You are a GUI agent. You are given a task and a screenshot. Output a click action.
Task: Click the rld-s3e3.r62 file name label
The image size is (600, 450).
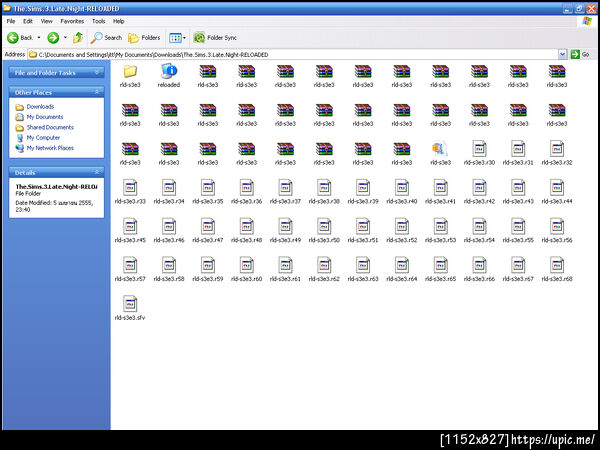point(324,279)
